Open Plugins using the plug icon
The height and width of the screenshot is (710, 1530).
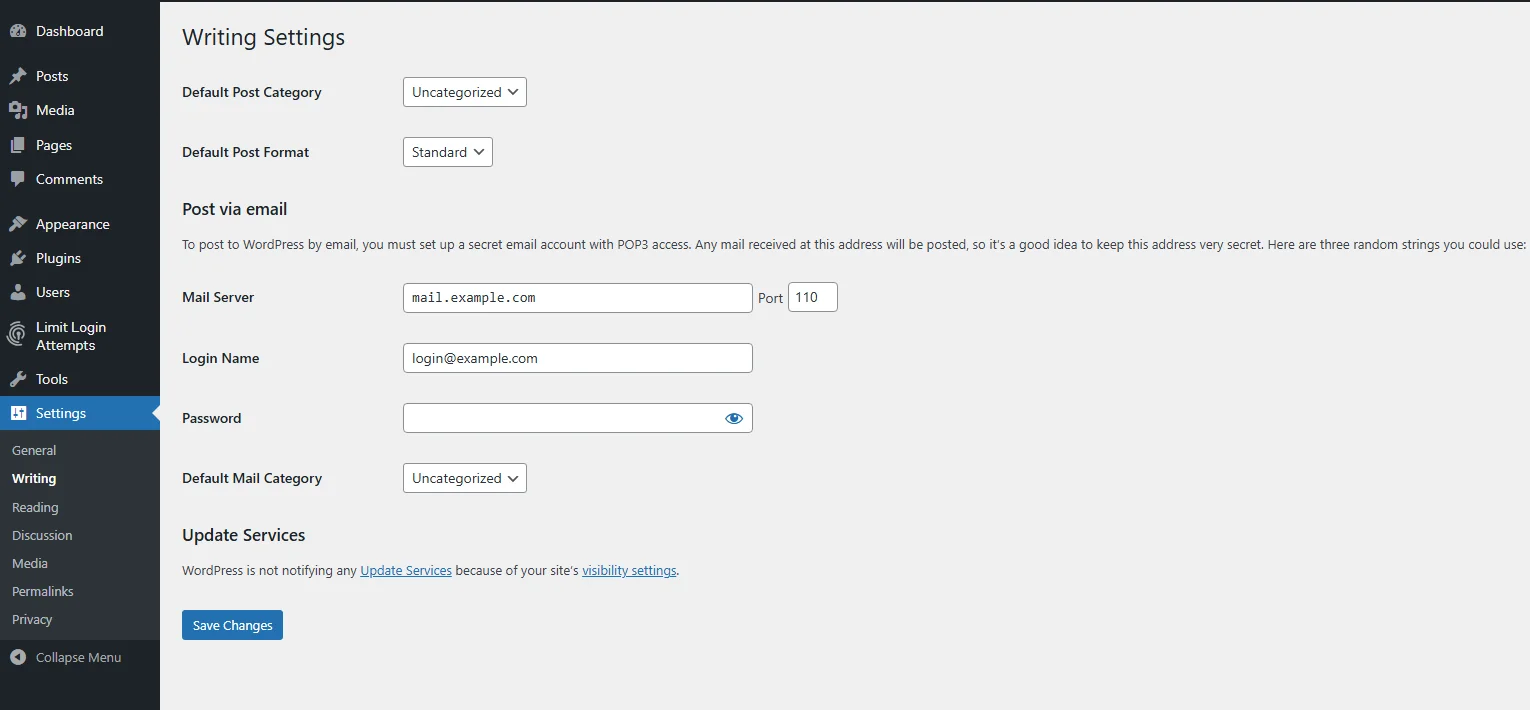tap(18, 258)
